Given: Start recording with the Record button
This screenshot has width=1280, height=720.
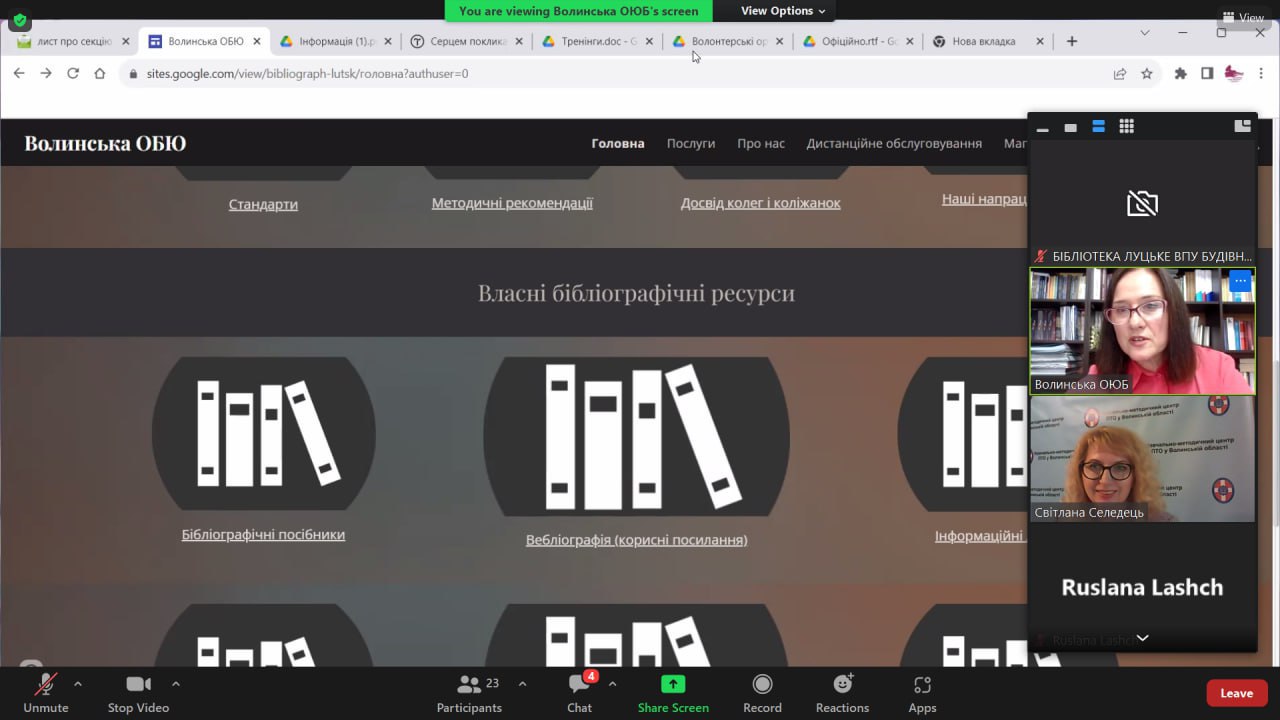Looking at the screenshot, I should 762,685.
